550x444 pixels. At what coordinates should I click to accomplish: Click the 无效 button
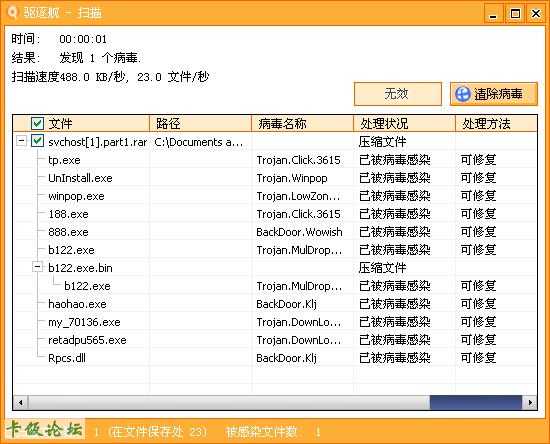coord(397,94)
